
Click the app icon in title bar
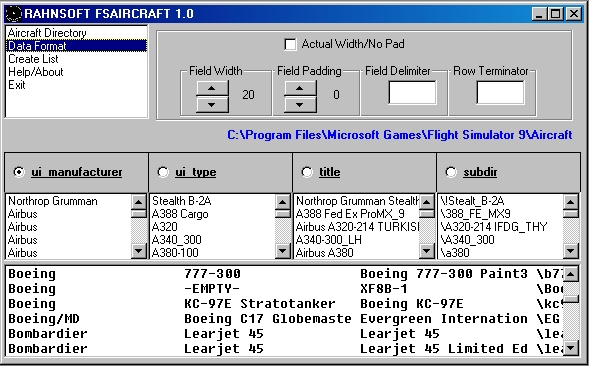pyautogui.click(x=14, y=14)
